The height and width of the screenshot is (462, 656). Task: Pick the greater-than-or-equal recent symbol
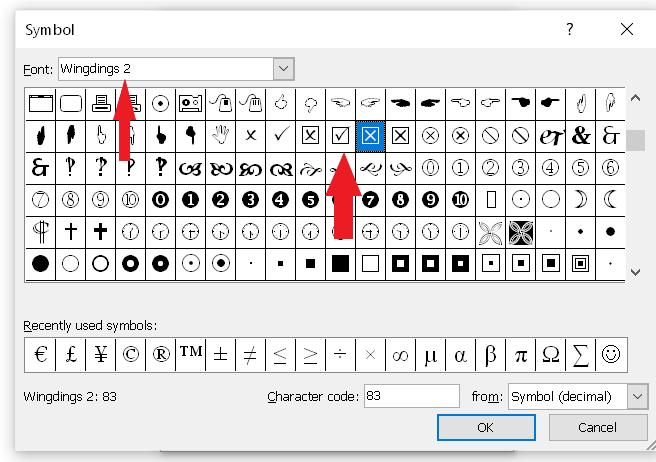coord(310,354)
